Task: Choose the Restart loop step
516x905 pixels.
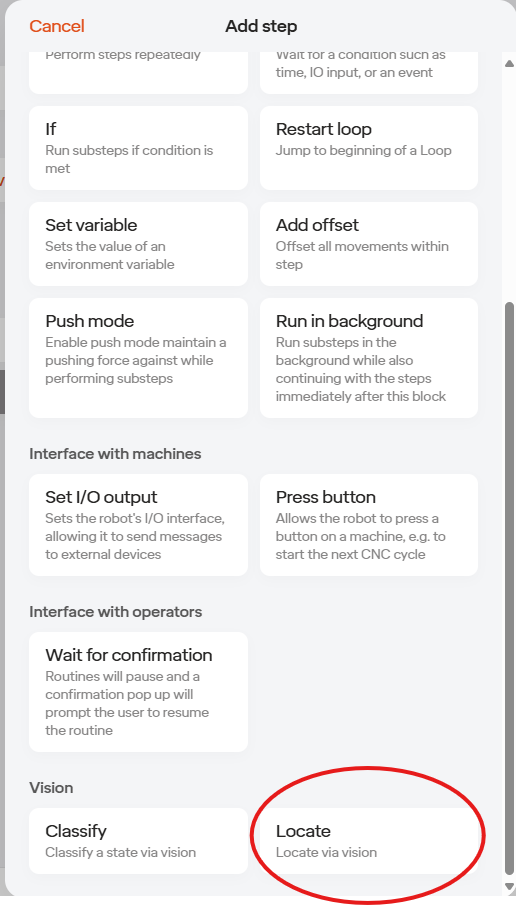Action: [x=369, y=148]
